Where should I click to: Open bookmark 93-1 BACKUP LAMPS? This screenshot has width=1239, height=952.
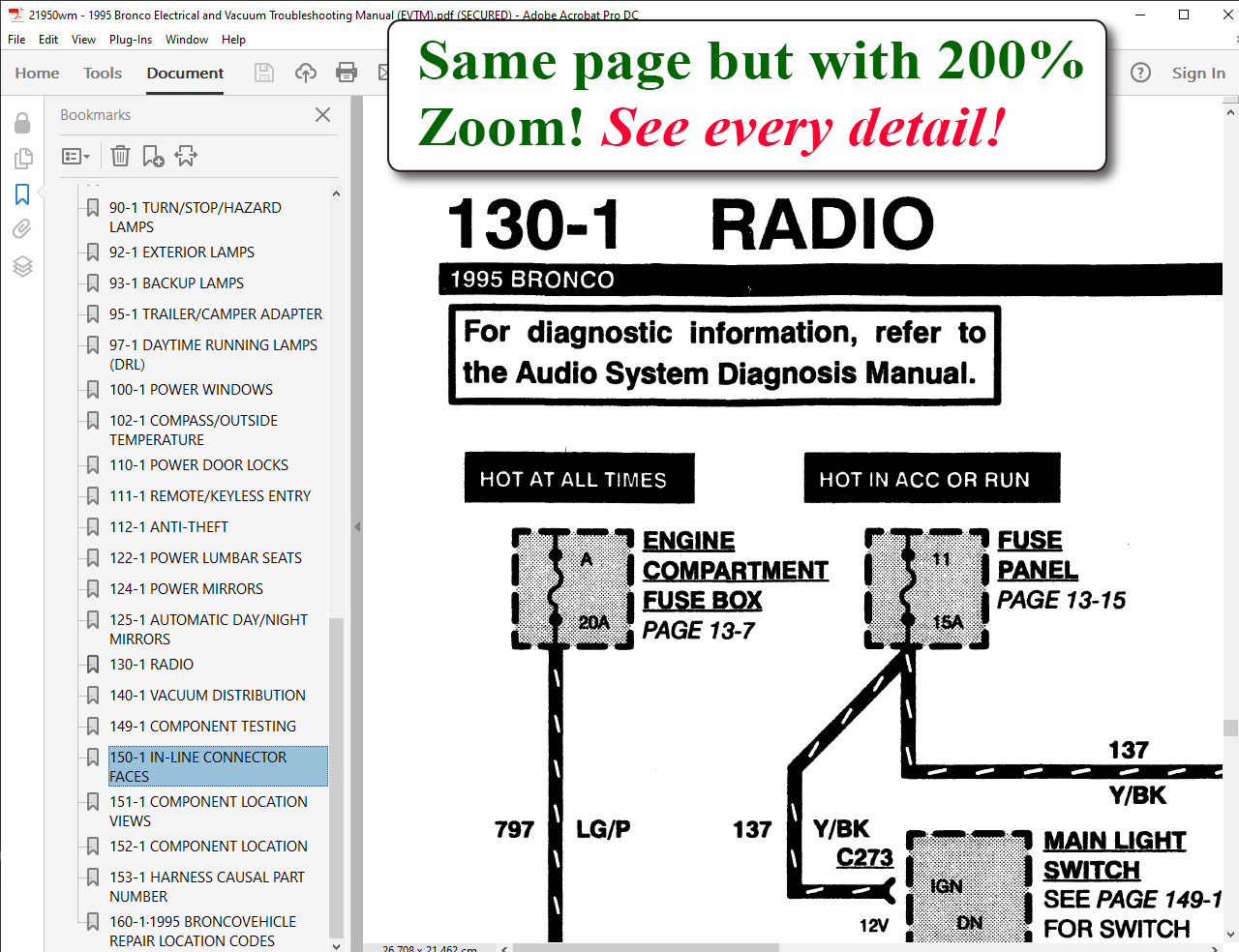tap(176, 283)
